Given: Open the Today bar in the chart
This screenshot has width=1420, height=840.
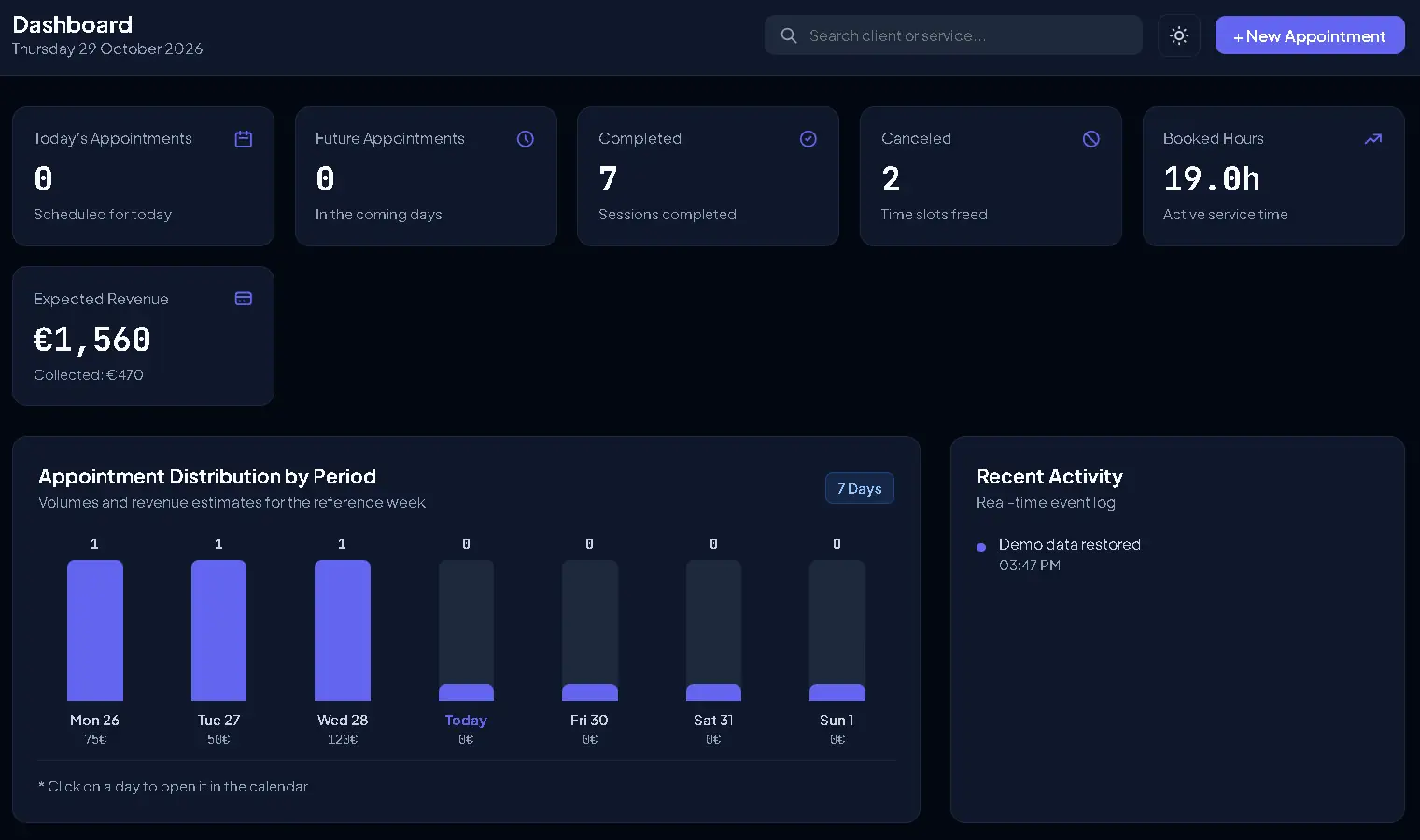Looking at the screenshot, I should 466,630.
